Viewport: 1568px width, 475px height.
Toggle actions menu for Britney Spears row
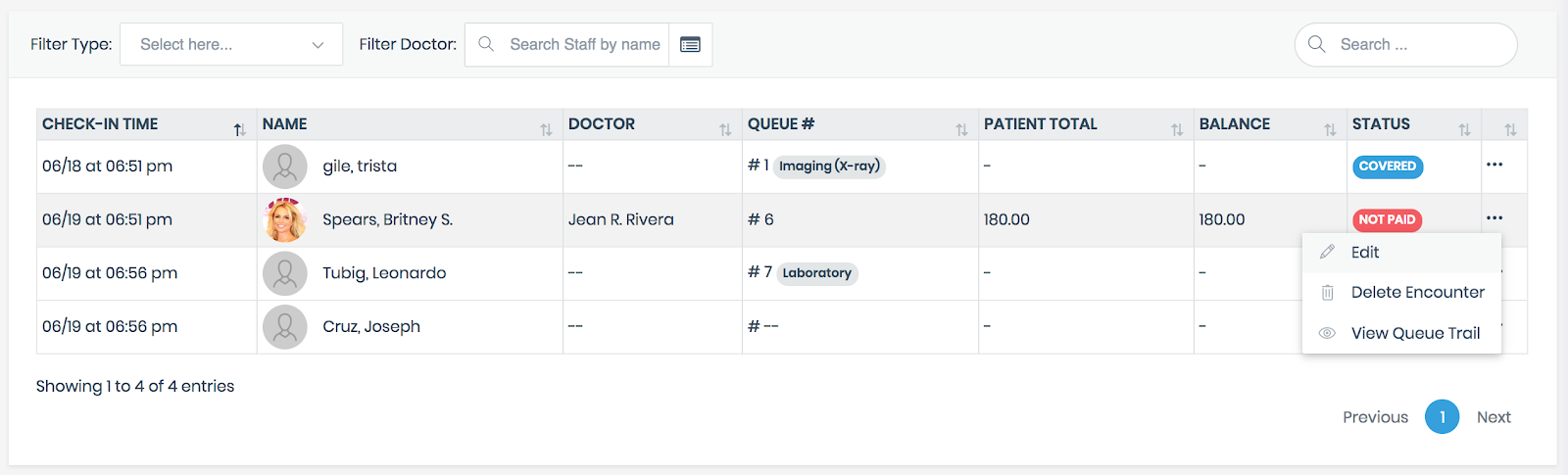click(x=1494, y=218)
